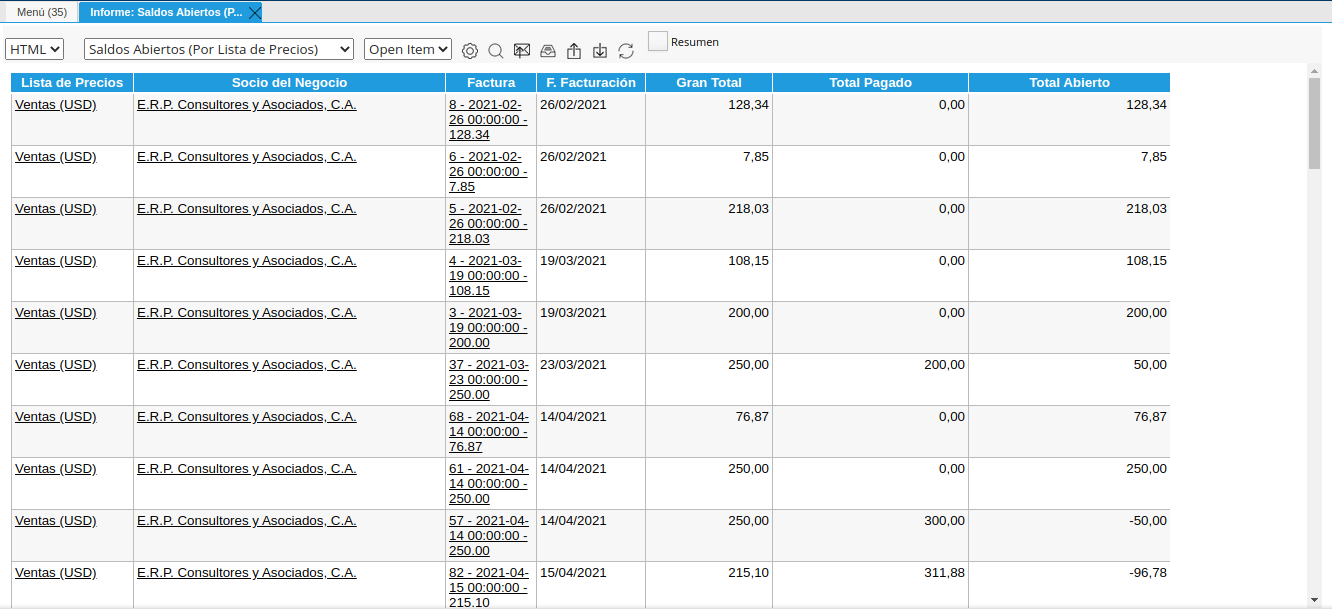Open invoice link 3 - 2021-03-19 200.00

coord(488,328)
